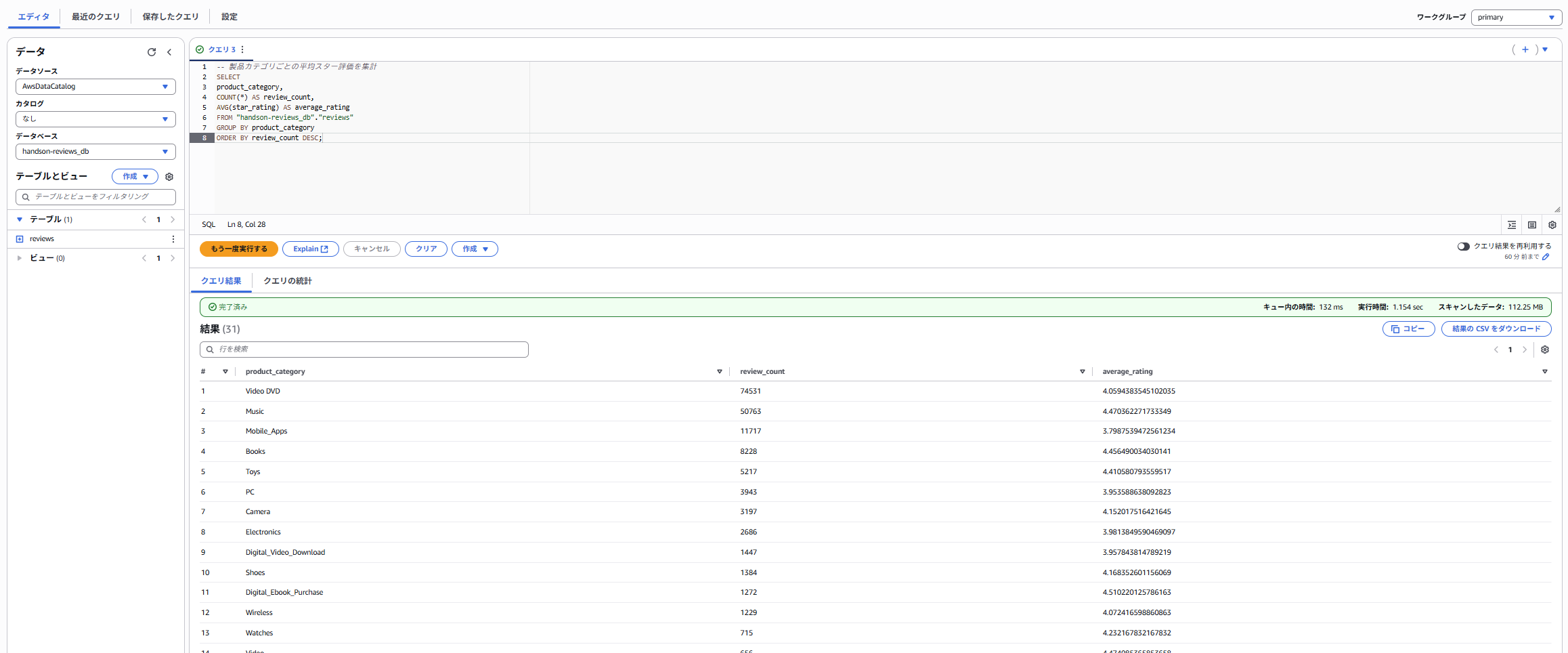This screenshot has height=653, width=1568.
Task: Open the data source dropdown
Action: point(95,87)
